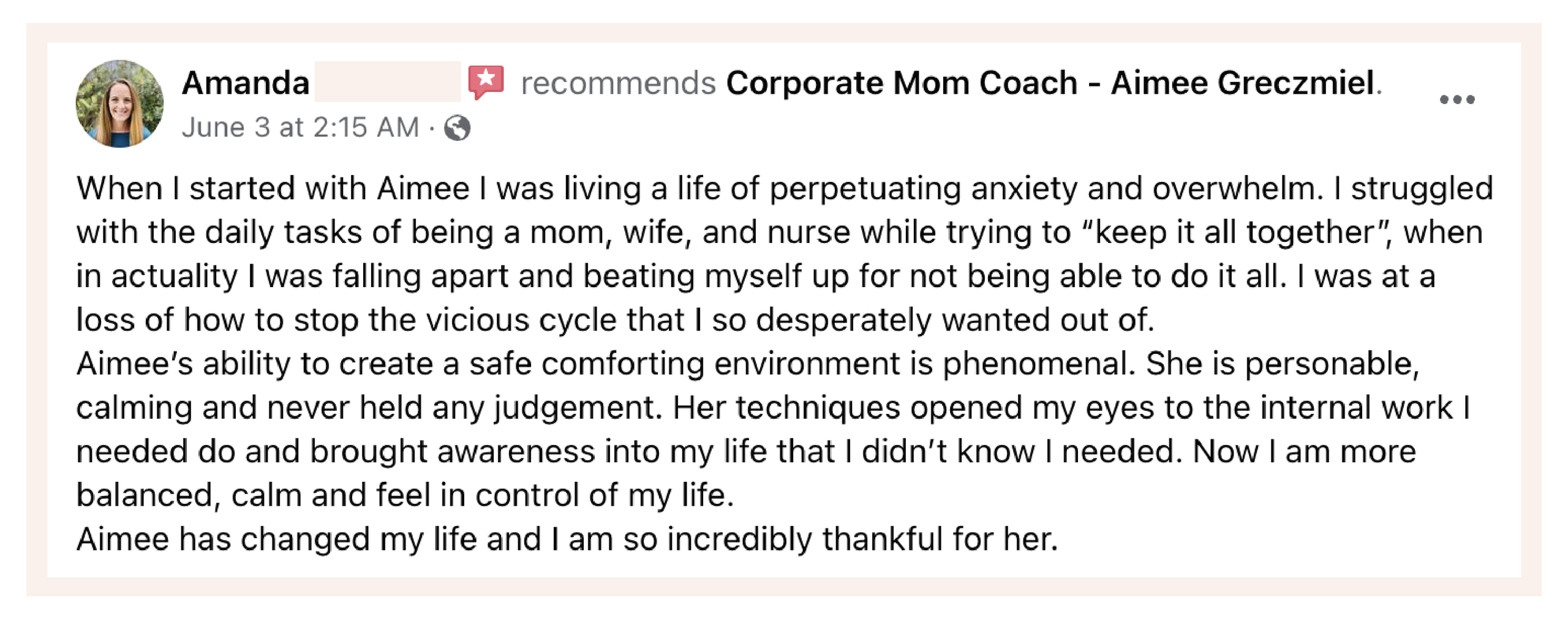Click the name Amanda in the post header
The width and height of the screenshot is (1568, 619).
tap(245, 83)
